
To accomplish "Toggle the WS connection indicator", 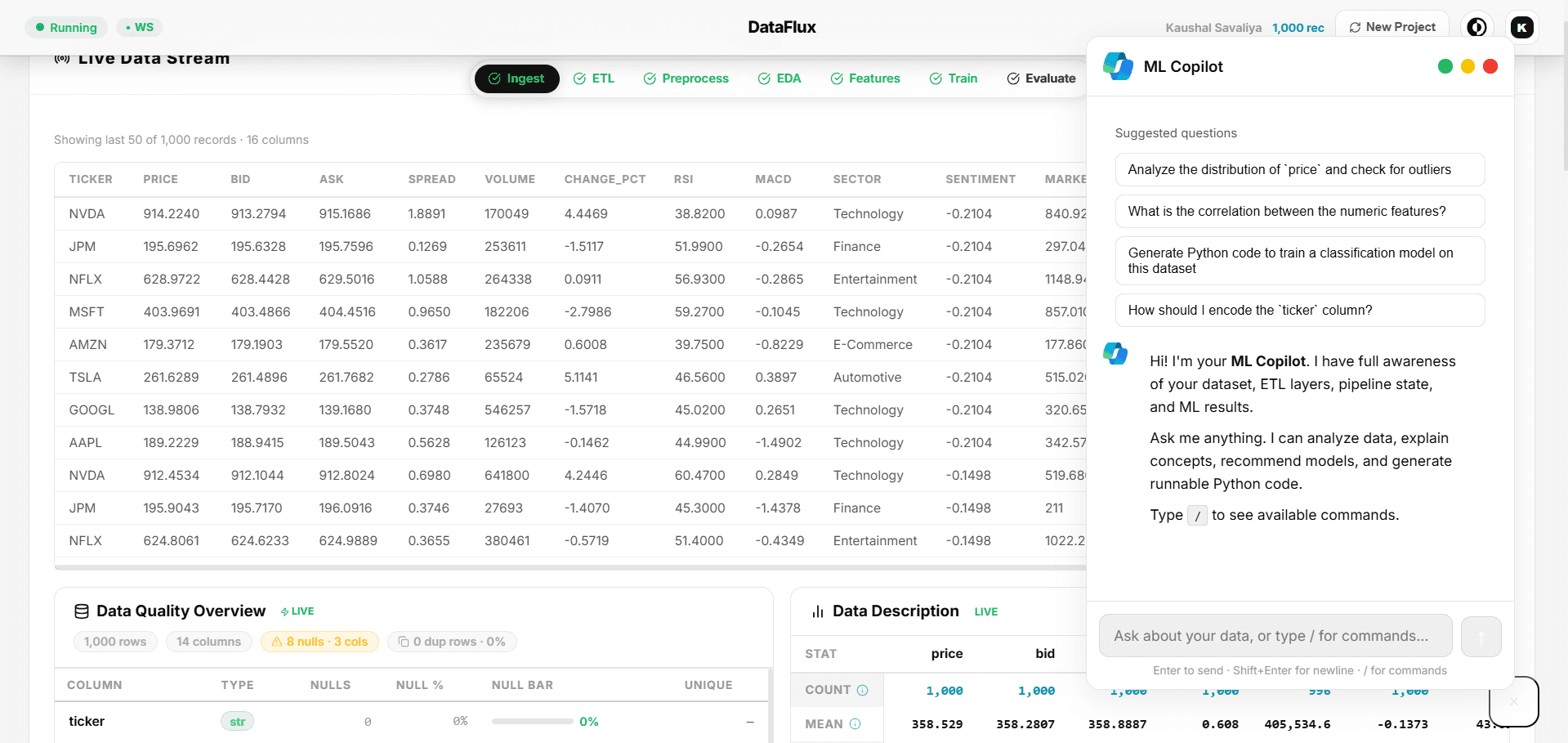I will [139, 27].
